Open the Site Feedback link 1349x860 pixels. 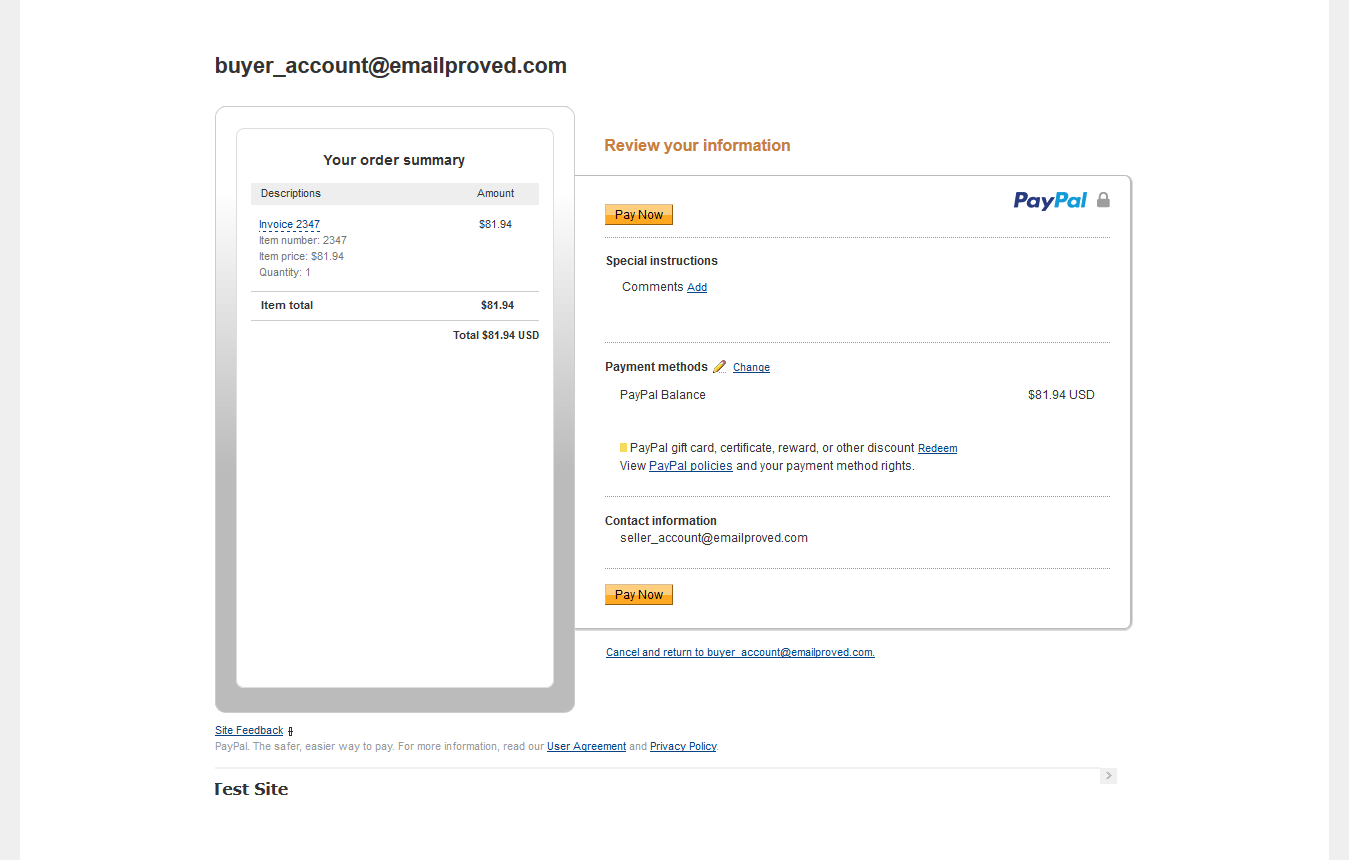tap(249, 731)
